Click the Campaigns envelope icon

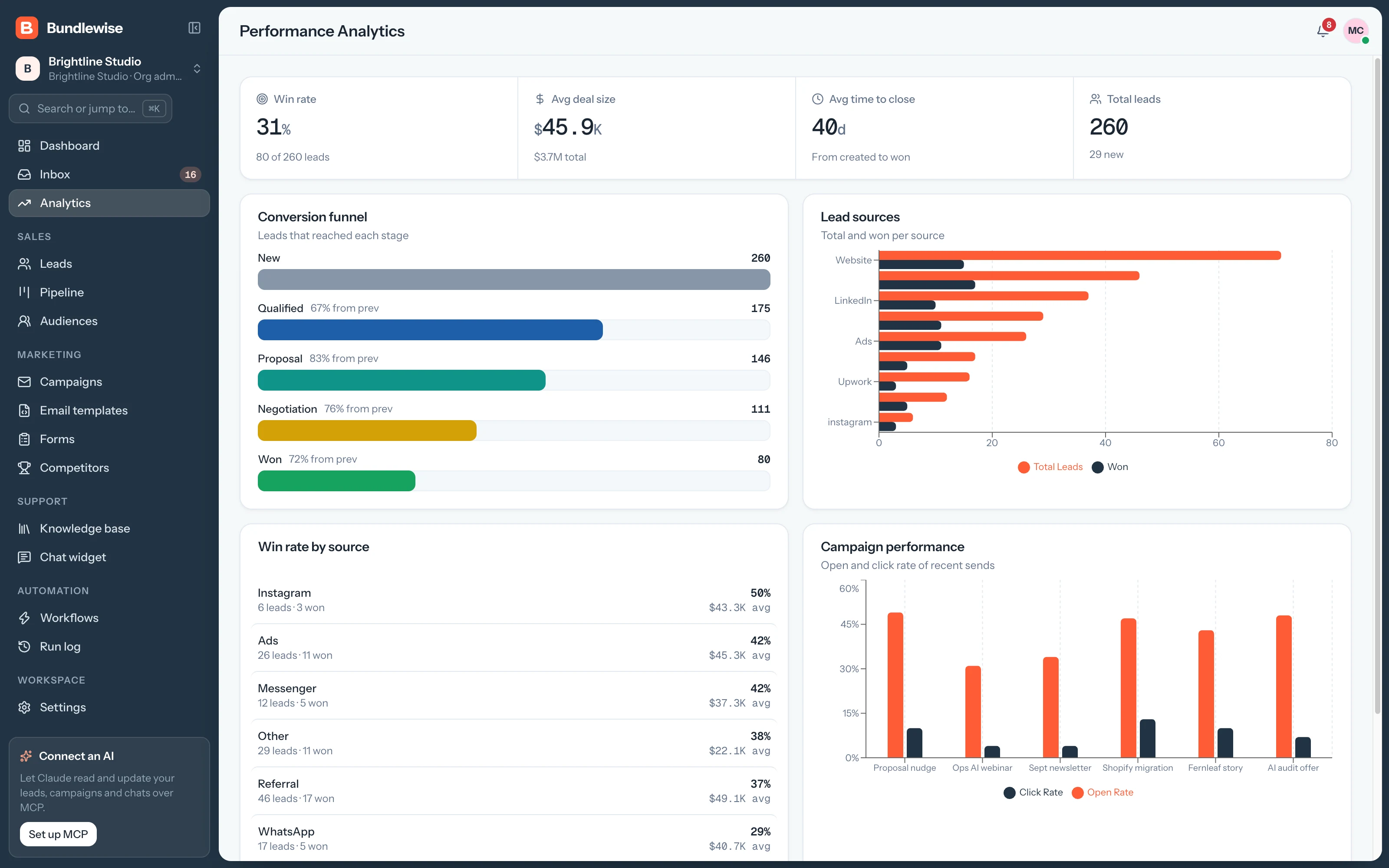24,382
